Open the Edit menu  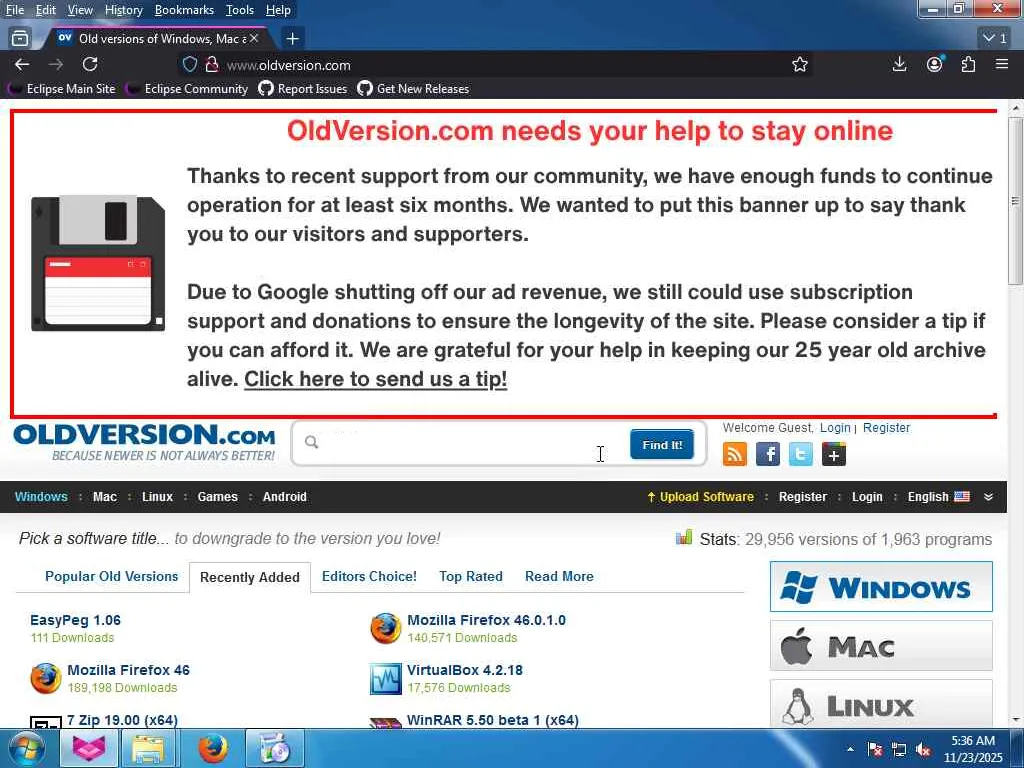(x=45, y=10)
